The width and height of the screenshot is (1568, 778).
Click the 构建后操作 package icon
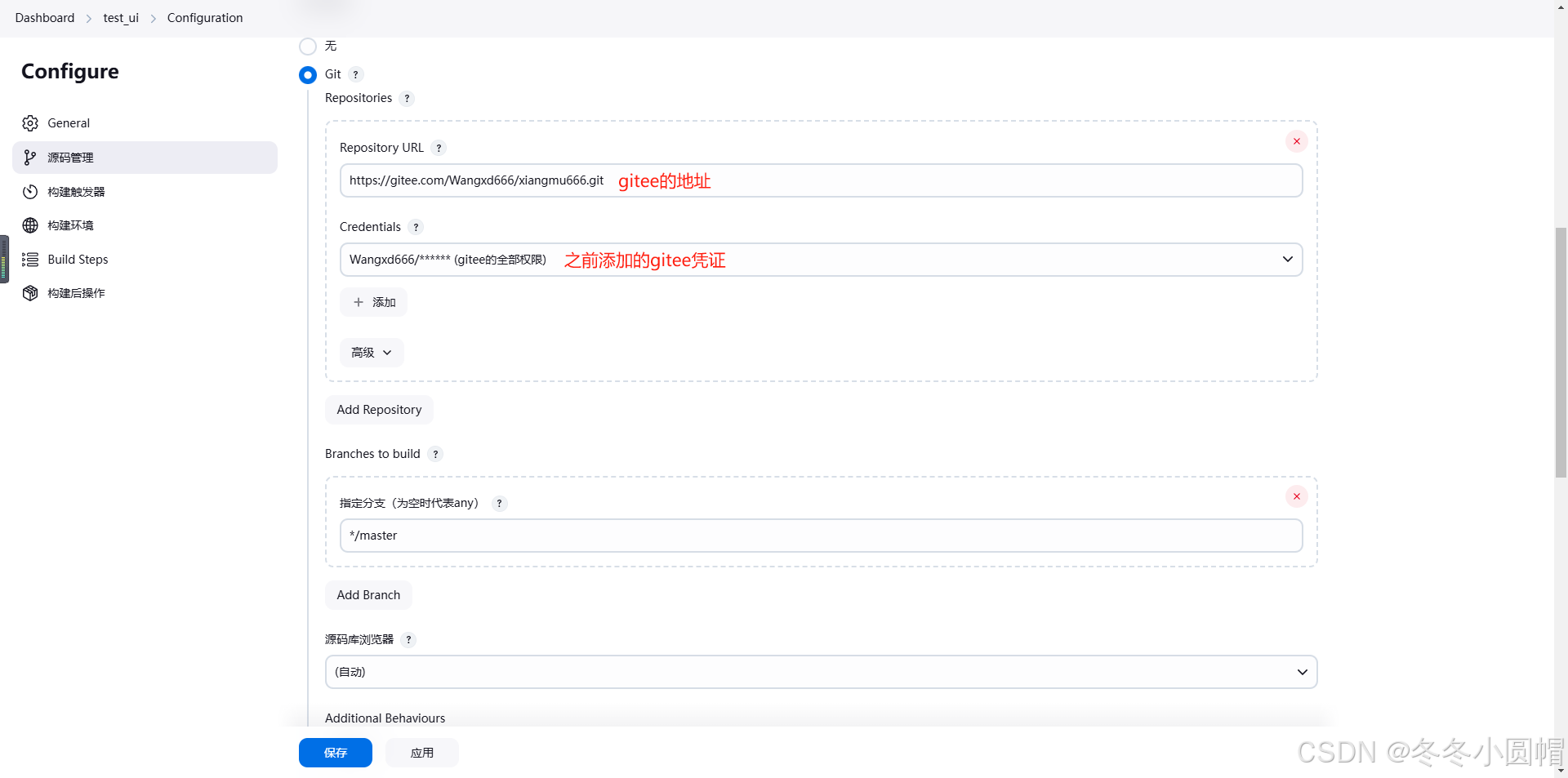(30, 293)
